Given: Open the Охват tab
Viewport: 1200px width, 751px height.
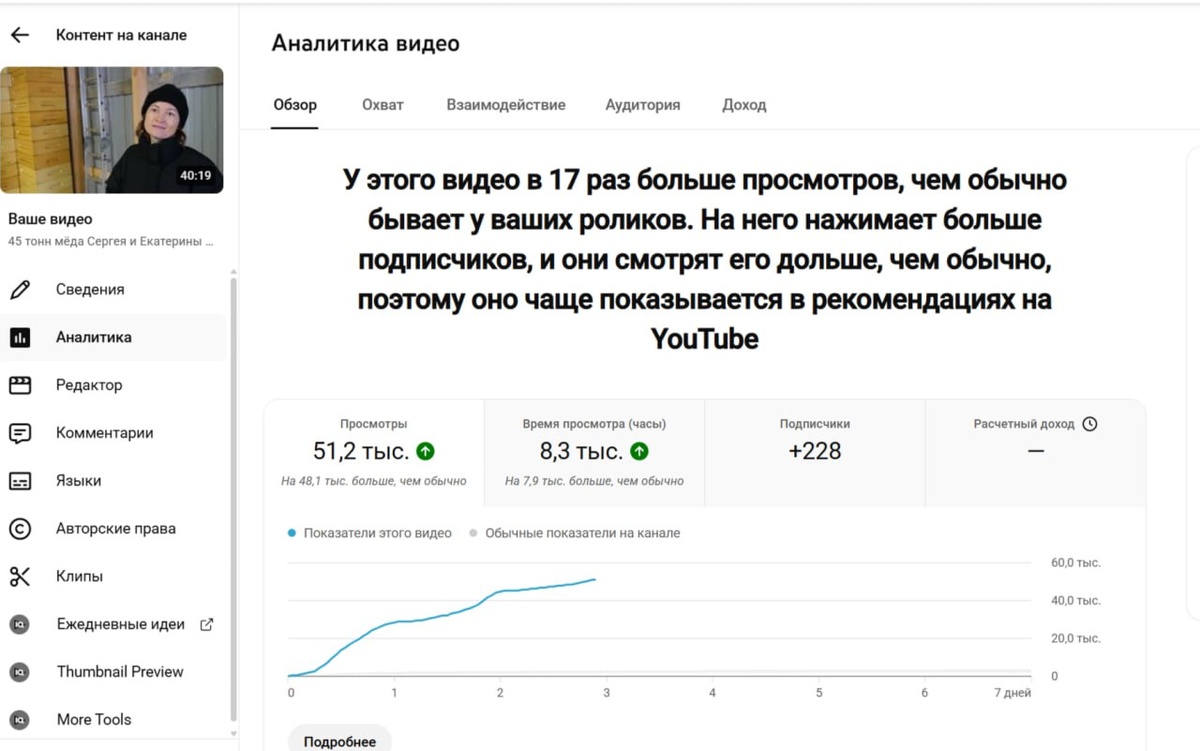Looking at the screenshot, I should click(x=383, y=105).
